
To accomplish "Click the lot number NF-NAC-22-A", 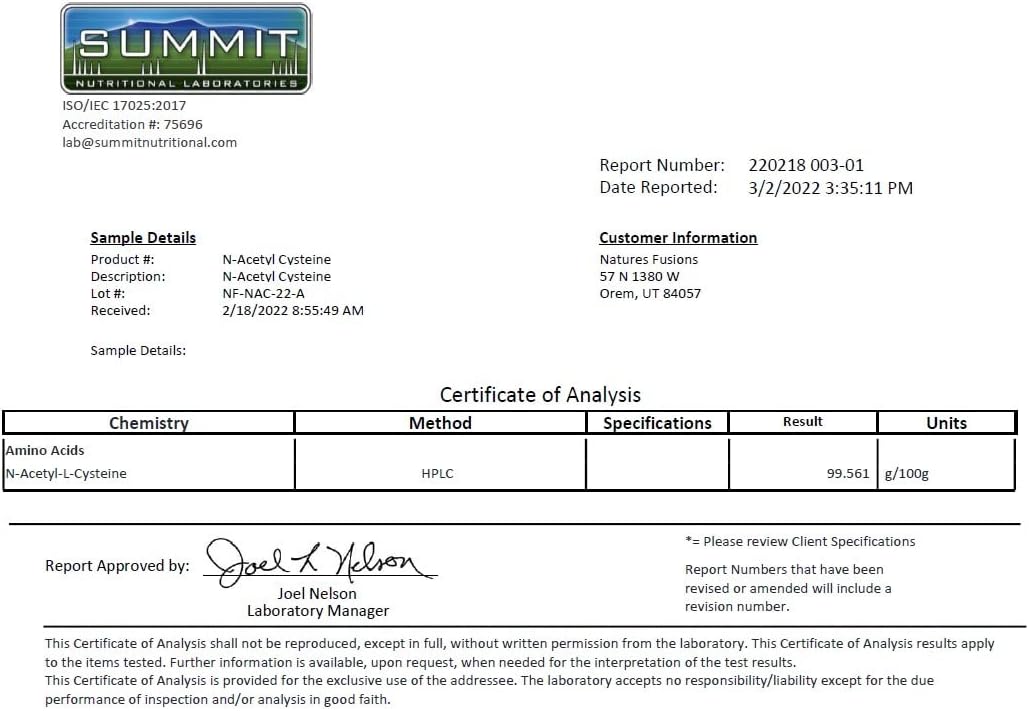I will coord(263,294).
